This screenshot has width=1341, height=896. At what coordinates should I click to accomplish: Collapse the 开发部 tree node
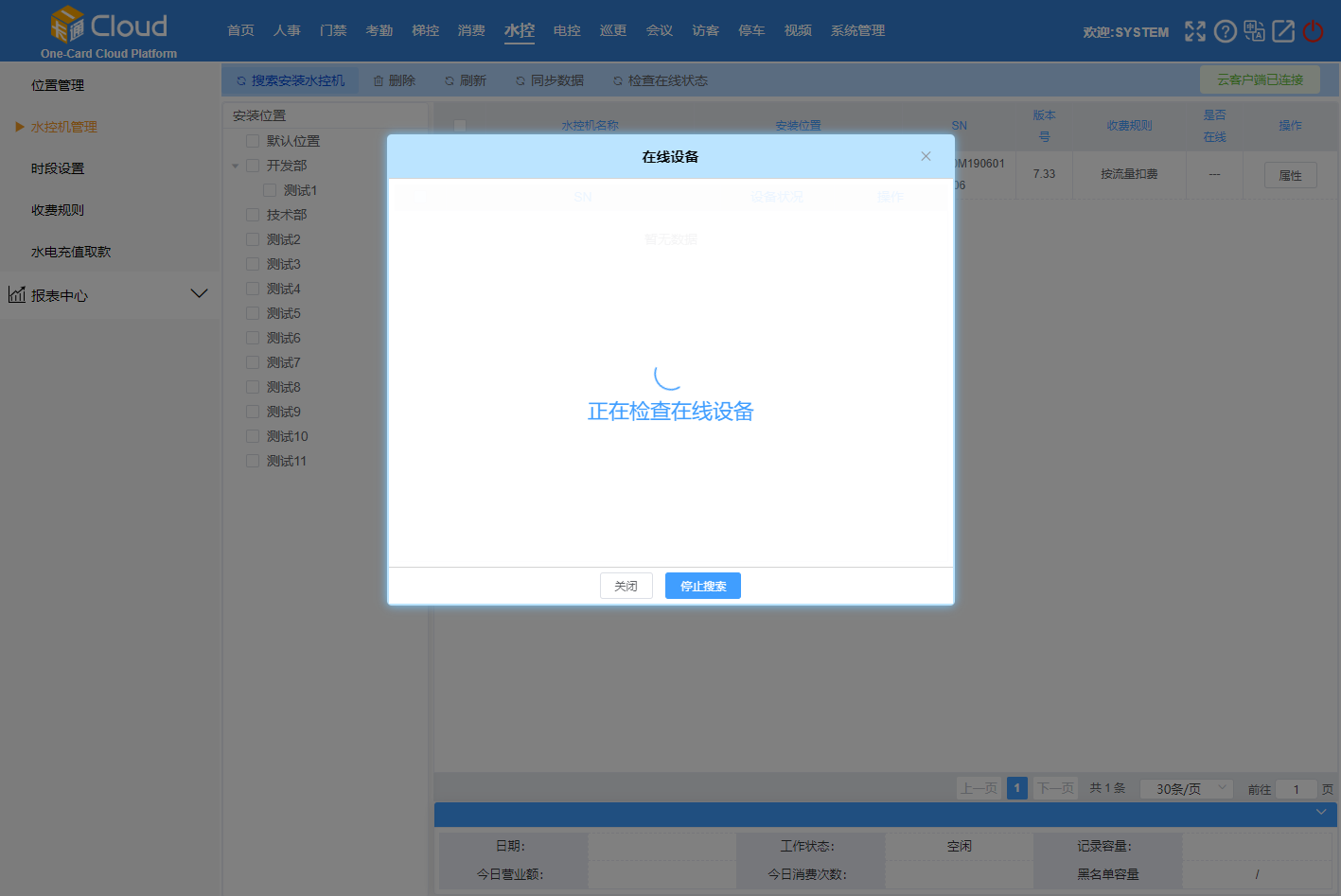[236, 166]
